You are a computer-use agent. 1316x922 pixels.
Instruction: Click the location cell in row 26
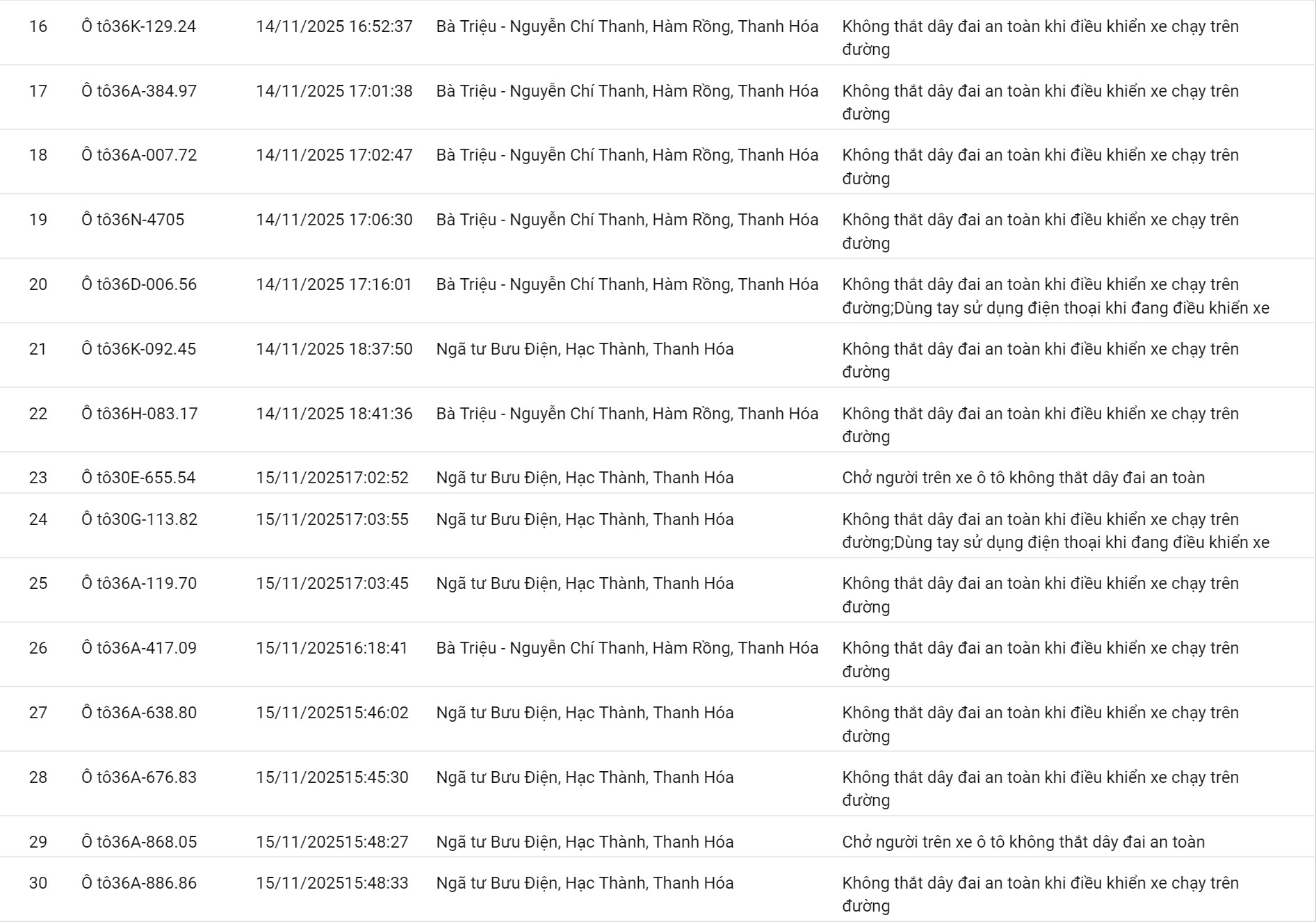click(627, 648)
